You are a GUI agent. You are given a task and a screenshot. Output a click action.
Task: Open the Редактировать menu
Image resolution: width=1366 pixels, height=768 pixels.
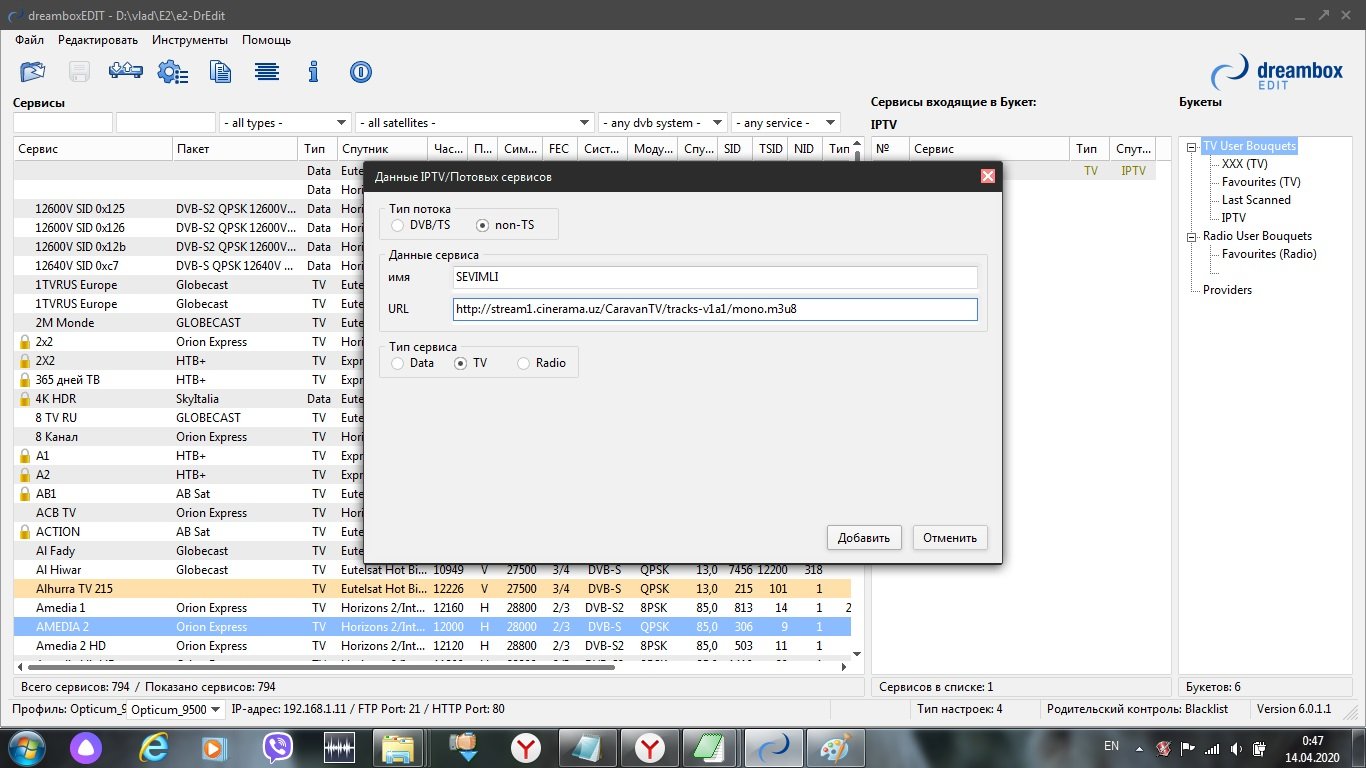[x=98, y=40]
